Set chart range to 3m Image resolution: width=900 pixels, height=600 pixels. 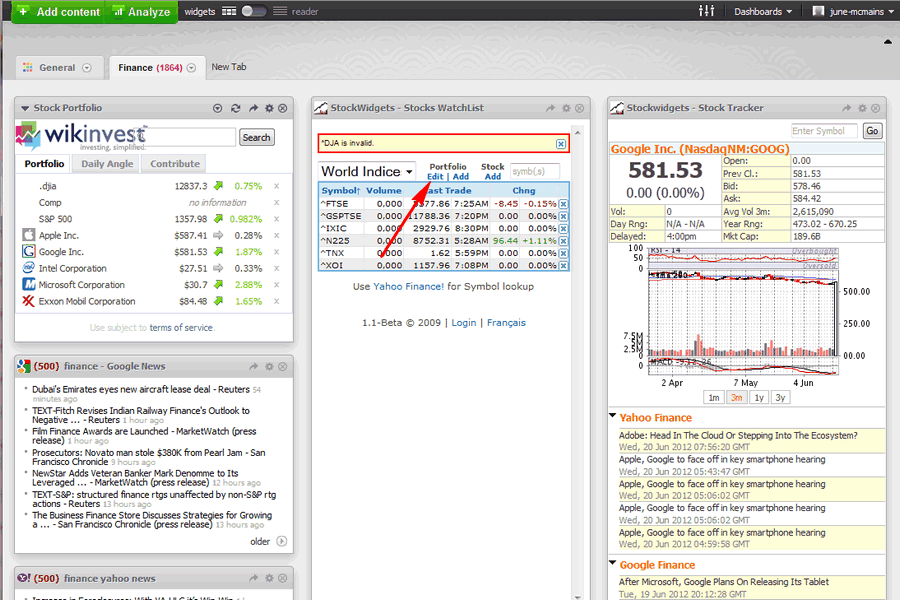click(736, 397)
